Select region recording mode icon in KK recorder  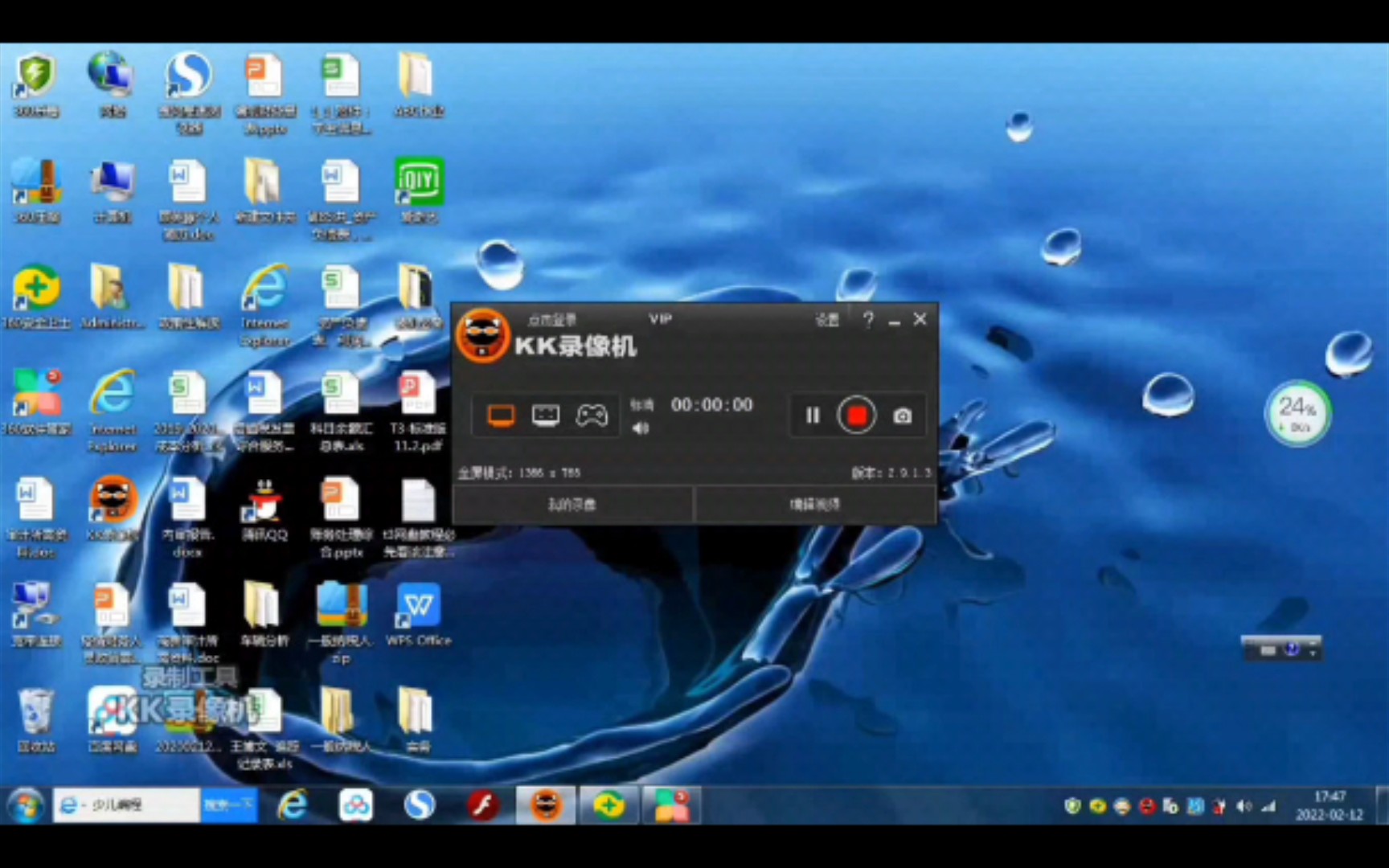546,416
